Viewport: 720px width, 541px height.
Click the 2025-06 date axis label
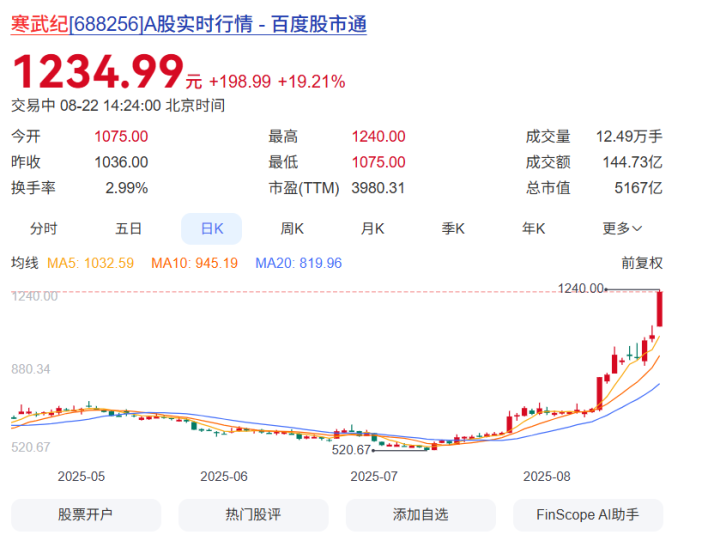click(x=224, y=476)
